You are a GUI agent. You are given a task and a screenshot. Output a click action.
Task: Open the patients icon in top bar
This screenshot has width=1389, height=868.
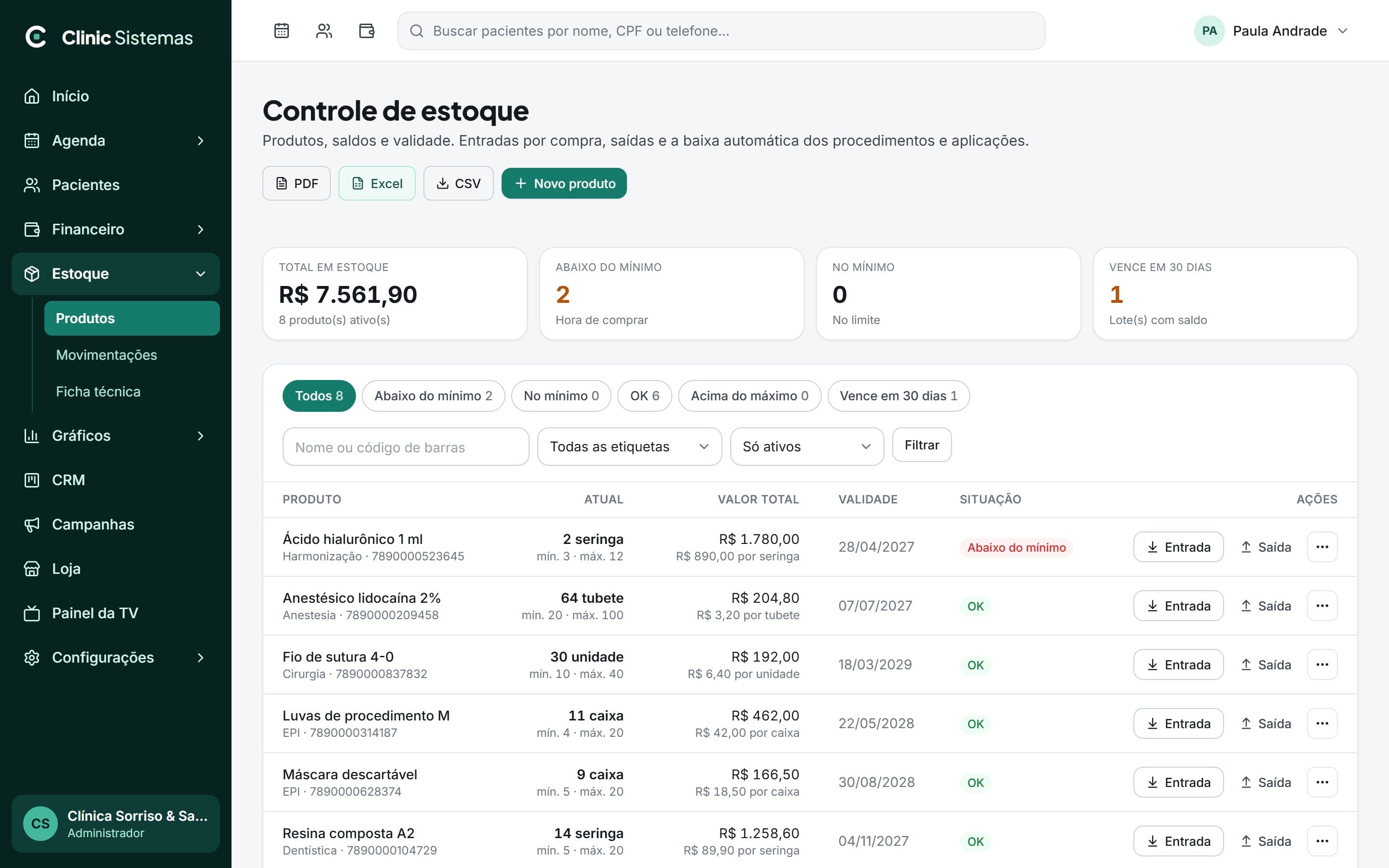tap(324, 30)
